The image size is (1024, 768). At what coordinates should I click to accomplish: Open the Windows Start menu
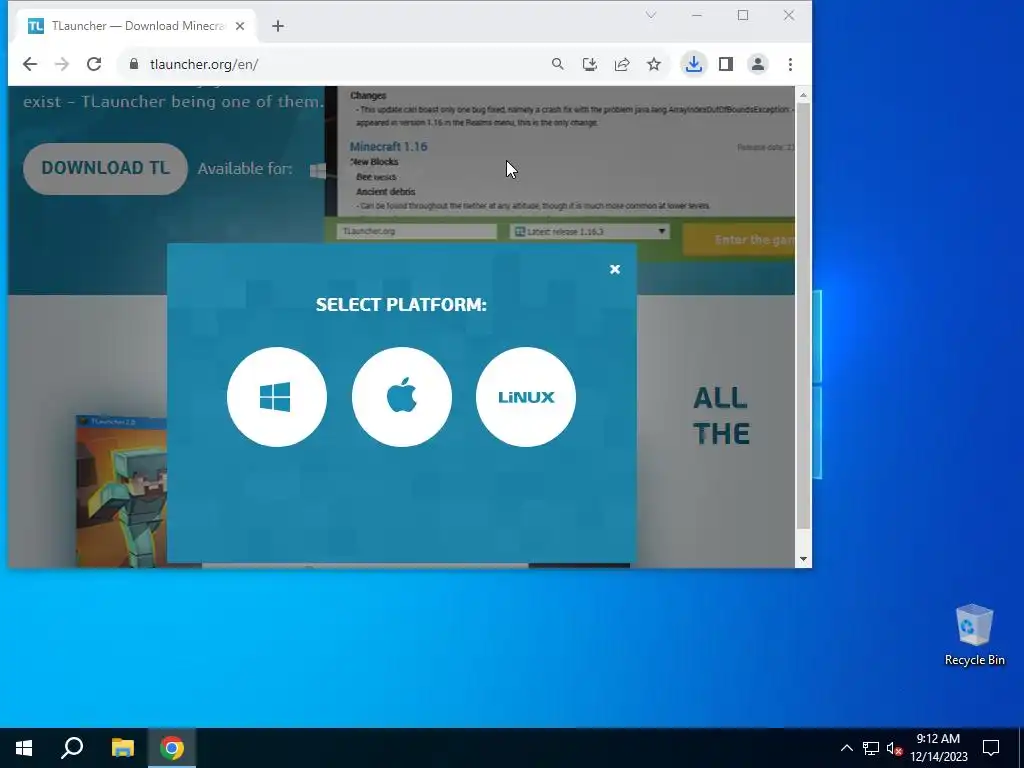[x=24, y=748]
